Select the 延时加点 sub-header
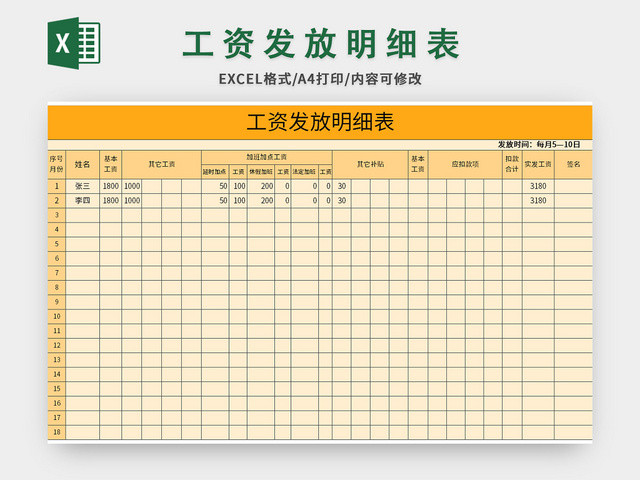The width and height of the screenshot is (640, 480). point(215,172)
